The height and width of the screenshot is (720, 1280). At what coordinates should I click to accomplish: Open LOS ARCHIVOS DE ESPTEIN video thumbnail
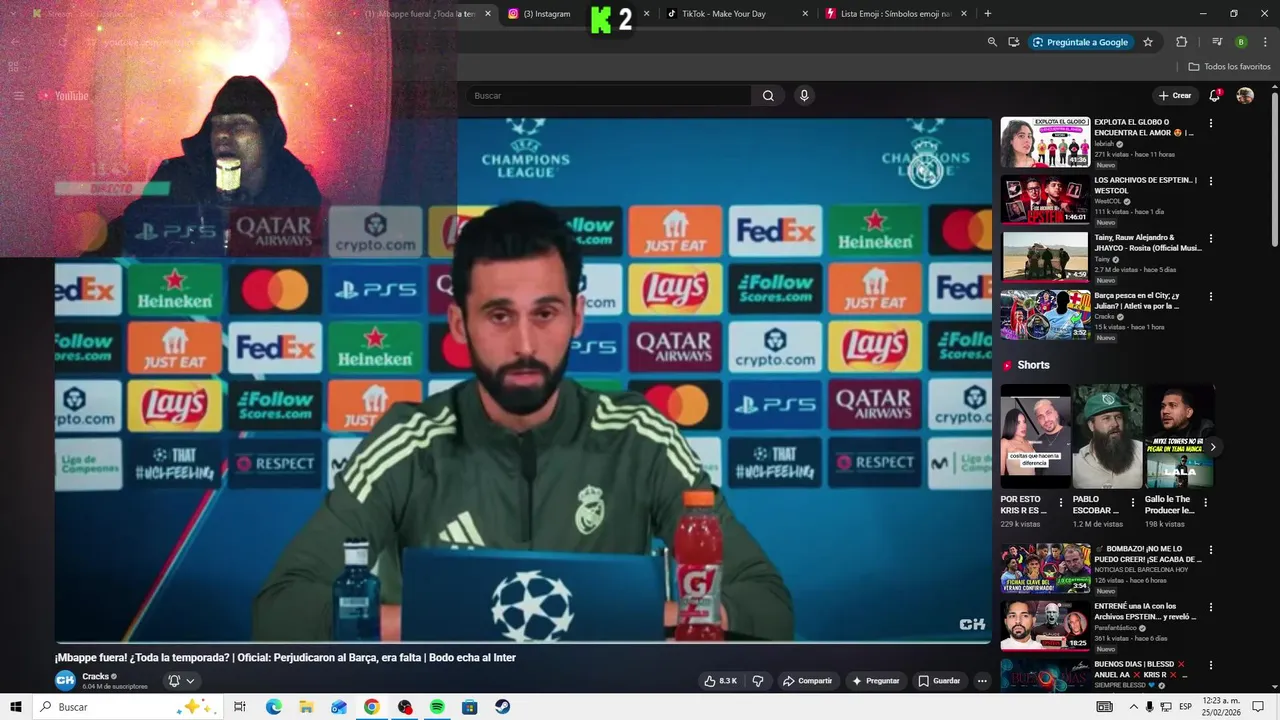coord(1045,200)
